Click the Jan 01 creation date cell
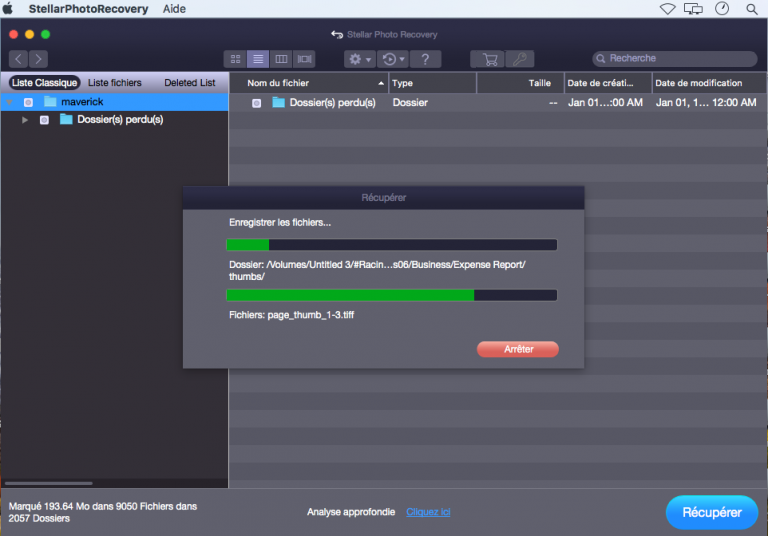The image size is (768, 536). point(605,103)
